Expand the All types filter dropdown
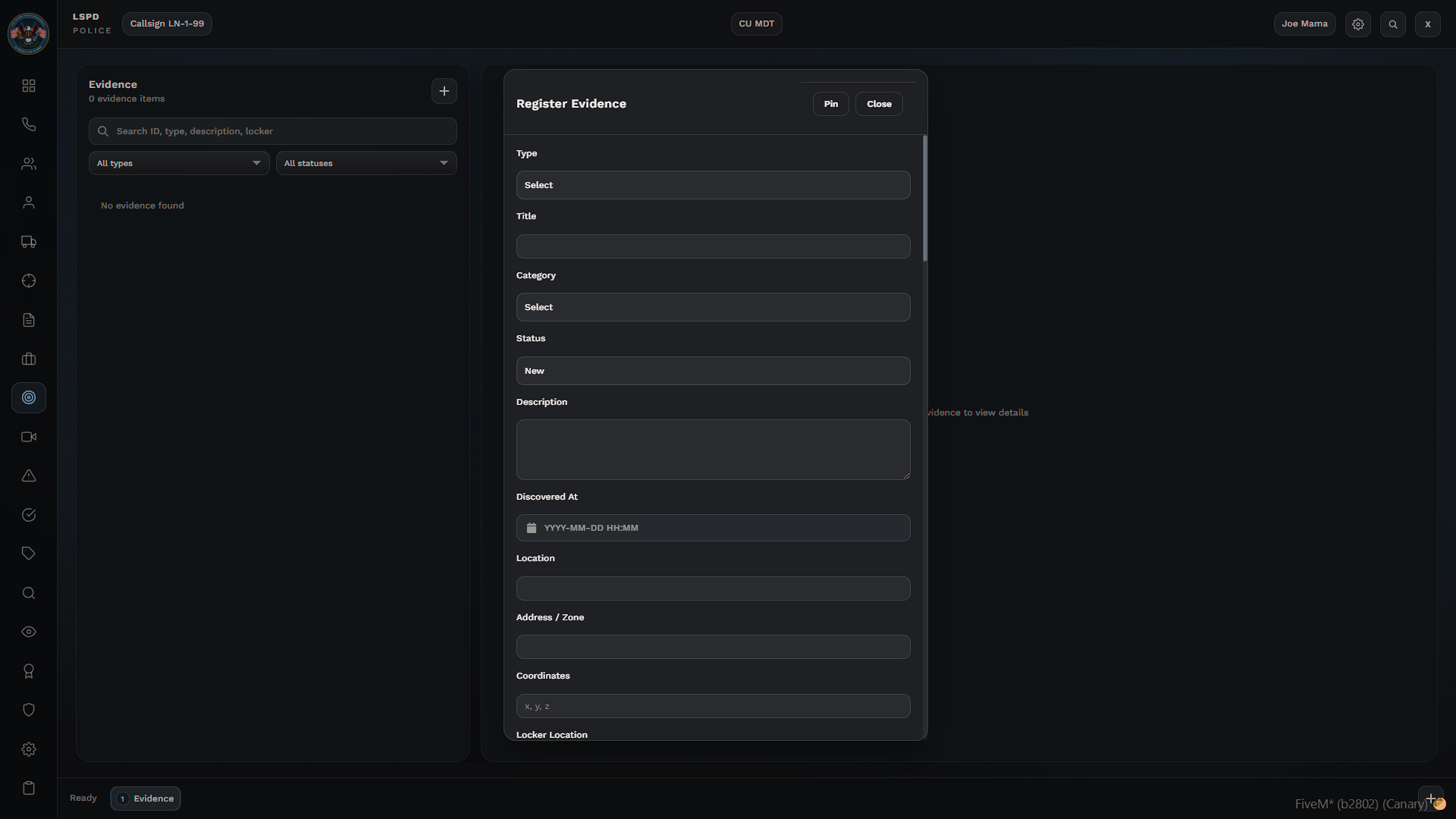 pyautogui.click(x=179, y=163)
